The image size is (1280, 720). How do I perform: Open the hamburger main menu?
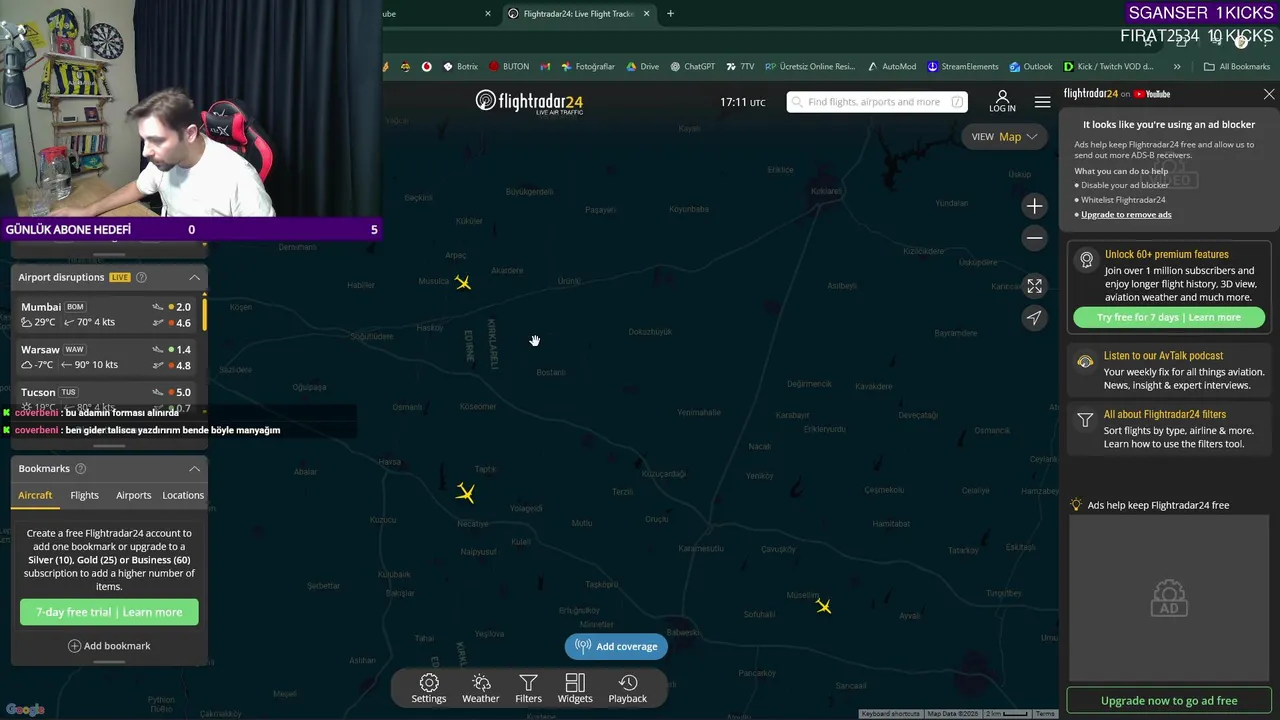click(x=1042, y=102)
